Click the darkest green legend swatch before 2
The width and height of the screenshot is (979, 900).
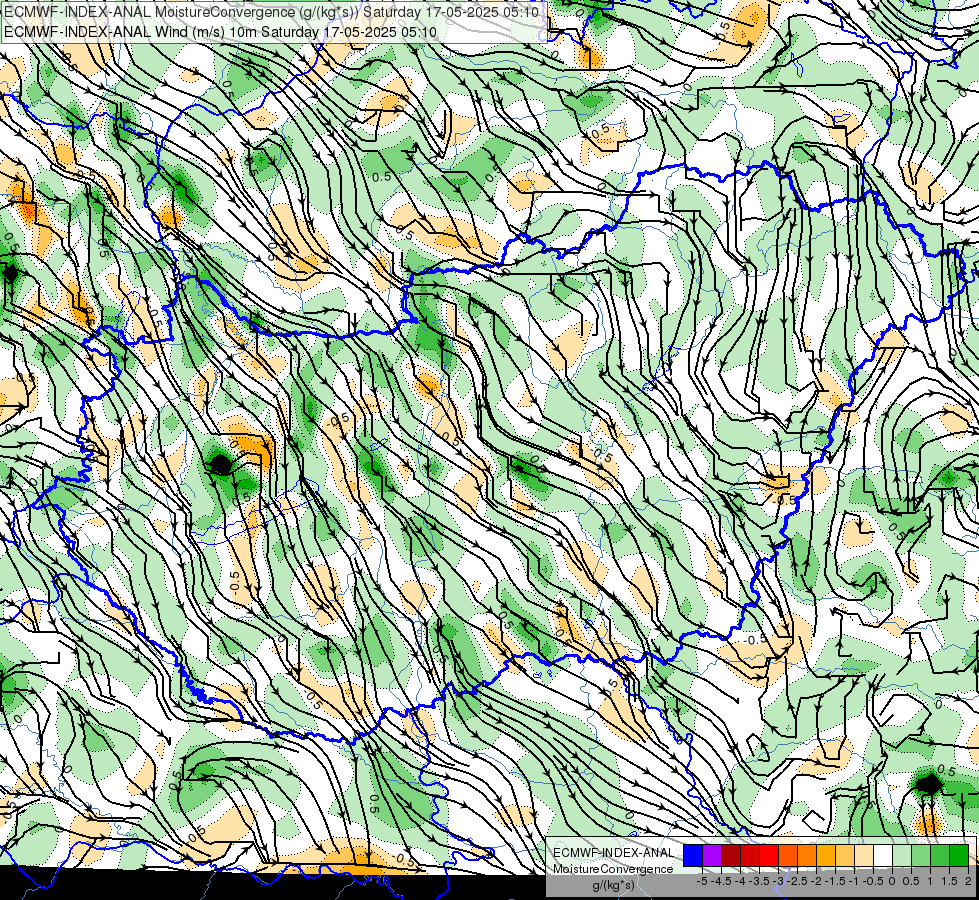[959, 855]
